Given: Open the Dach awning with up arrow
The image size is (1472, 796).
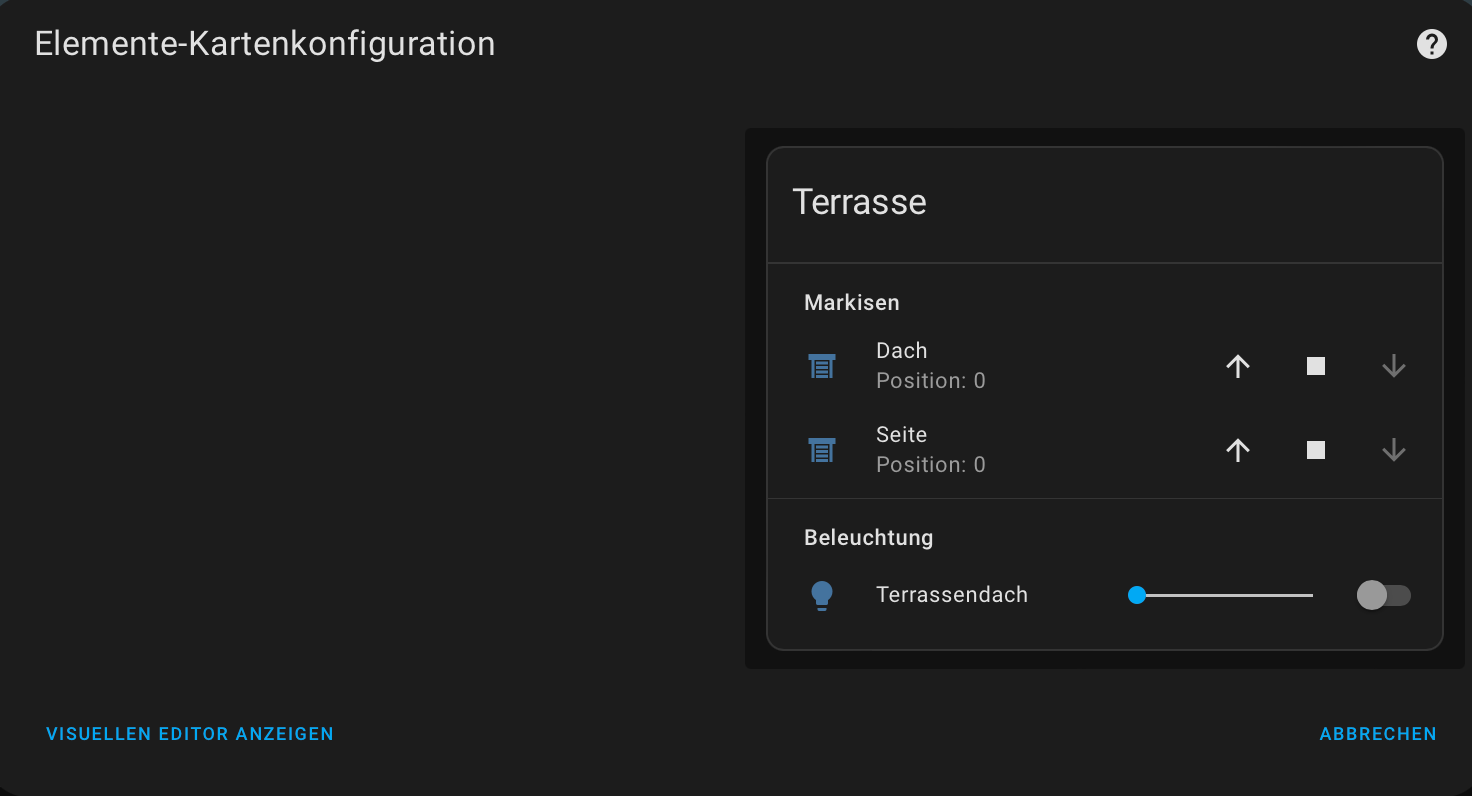Looking at the screenshot, I should point(1238,367).
